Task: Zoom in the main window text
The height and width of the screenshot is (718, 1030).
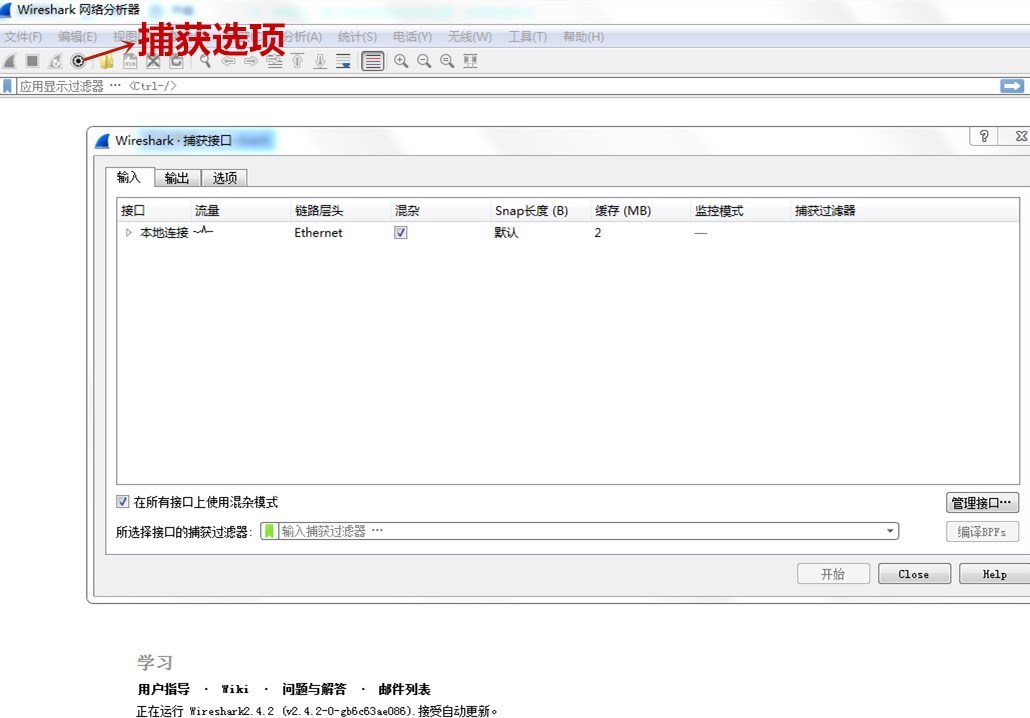Action: [x=401, y=61]
